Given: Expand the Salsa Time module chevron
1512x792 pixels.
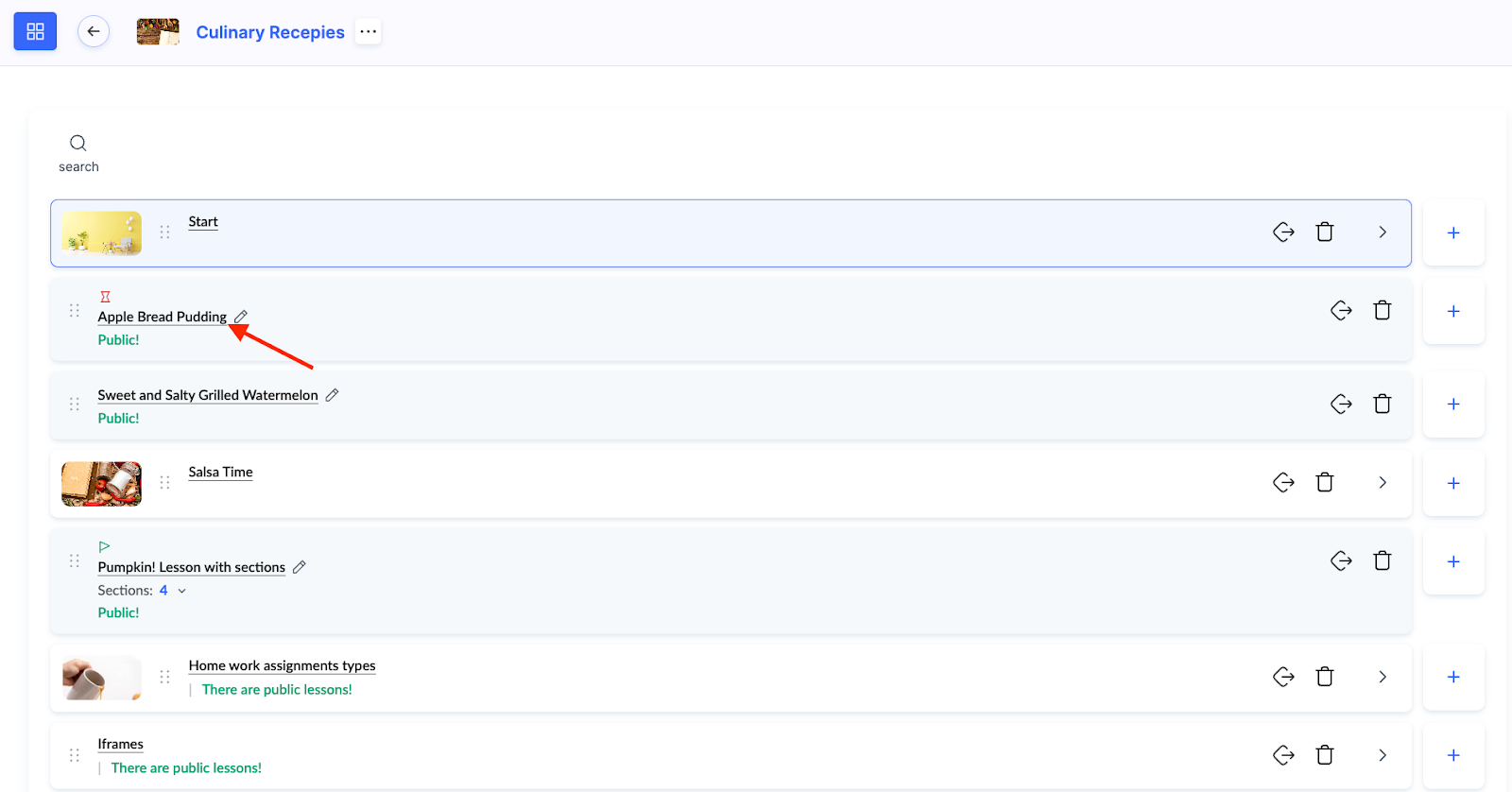Looking at the screenshot, I should pos(1383,482).
